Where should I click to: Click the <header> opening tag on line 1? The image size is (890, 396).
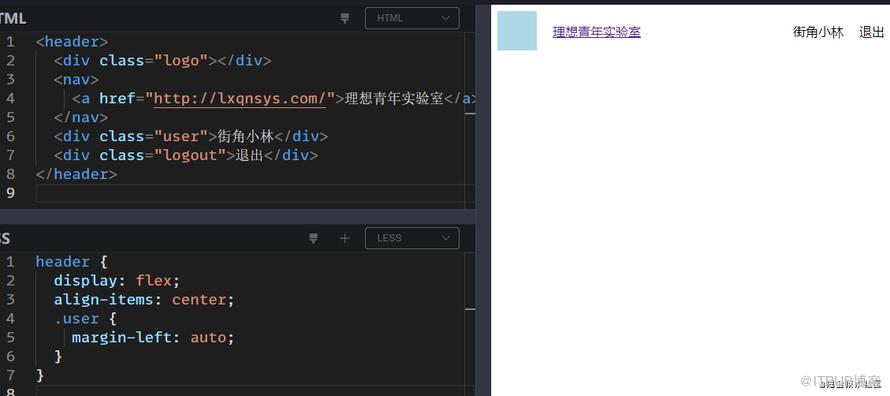click(x=72, y=42)
